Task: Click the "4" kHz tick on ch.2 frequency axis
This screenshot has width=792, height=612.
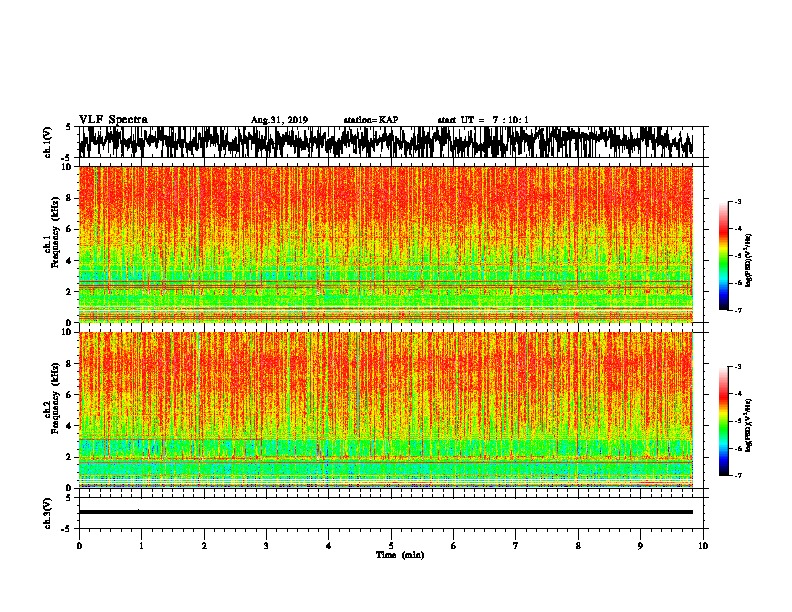Action: click(70, 426)
